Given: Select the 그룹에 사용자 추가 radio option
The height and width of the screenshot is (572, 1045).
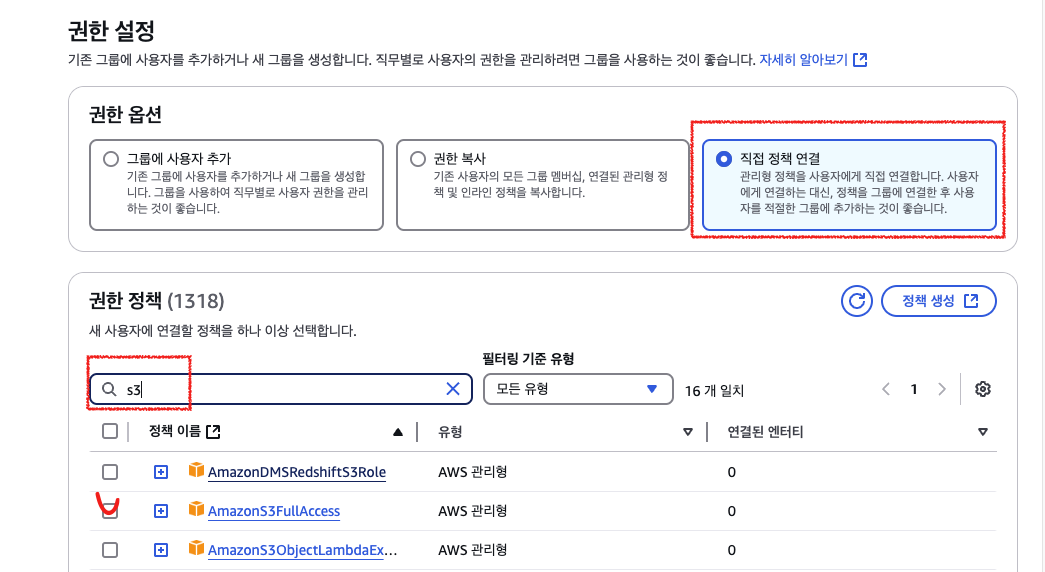Looking at the screenshot, I should coord(111,159).
